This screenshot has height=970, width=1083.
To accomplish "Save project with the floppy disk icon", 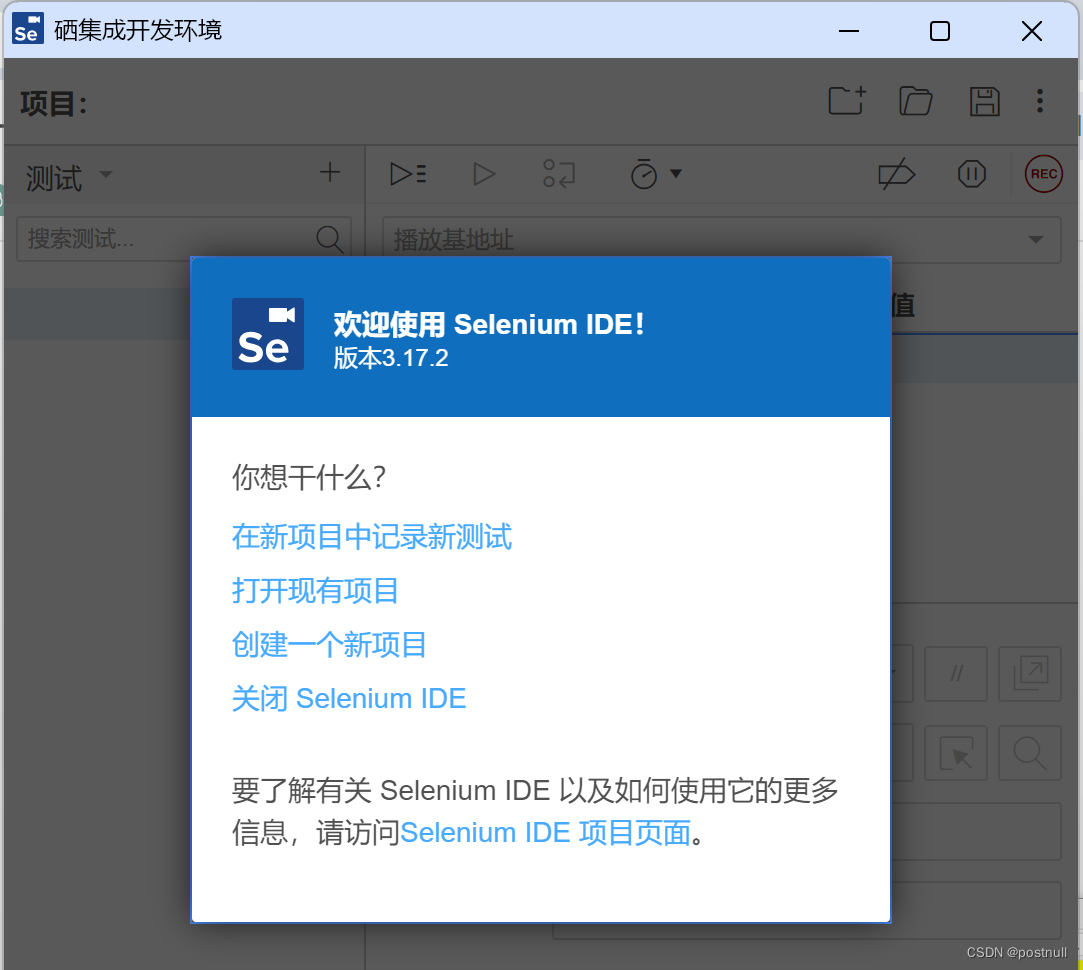I will tap(984, 102).
